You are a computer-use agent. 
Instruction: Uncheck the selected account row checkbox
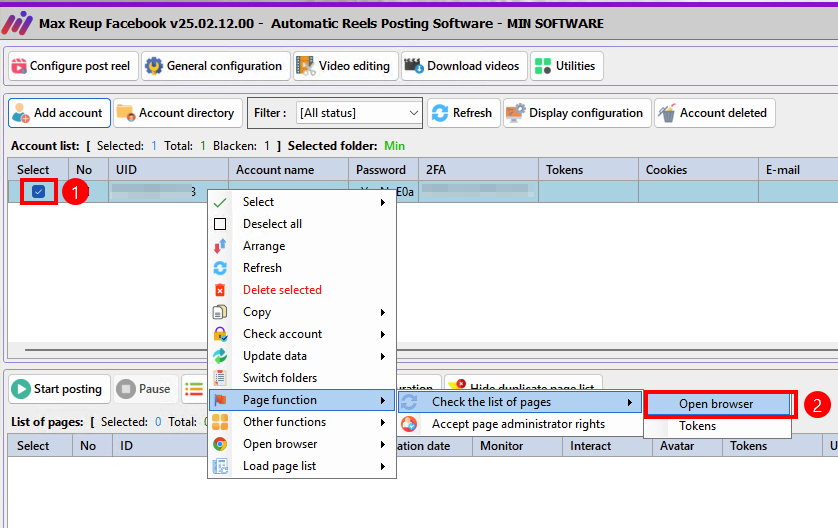(x=38, y=191)
